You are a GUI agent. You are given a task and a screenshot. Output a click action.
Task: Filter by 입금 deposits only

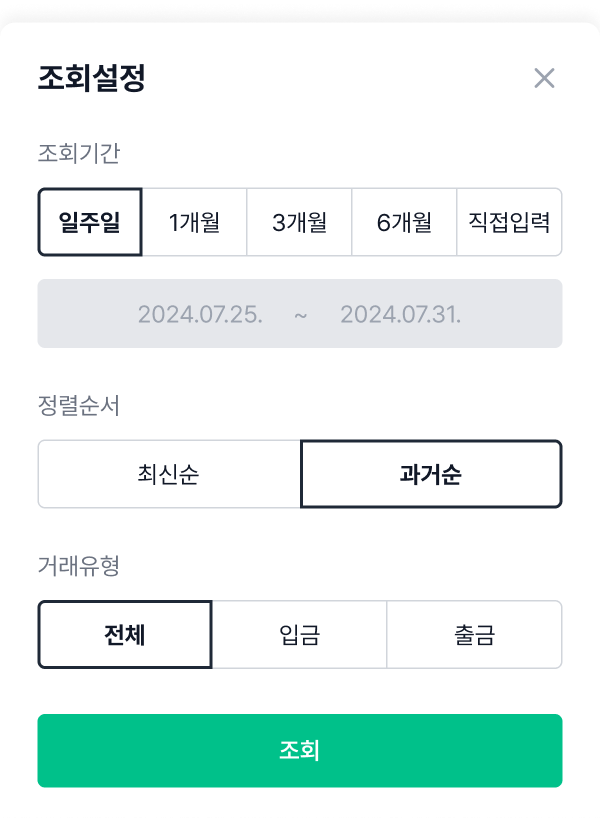pyautogui.click(x=299, y=633)
